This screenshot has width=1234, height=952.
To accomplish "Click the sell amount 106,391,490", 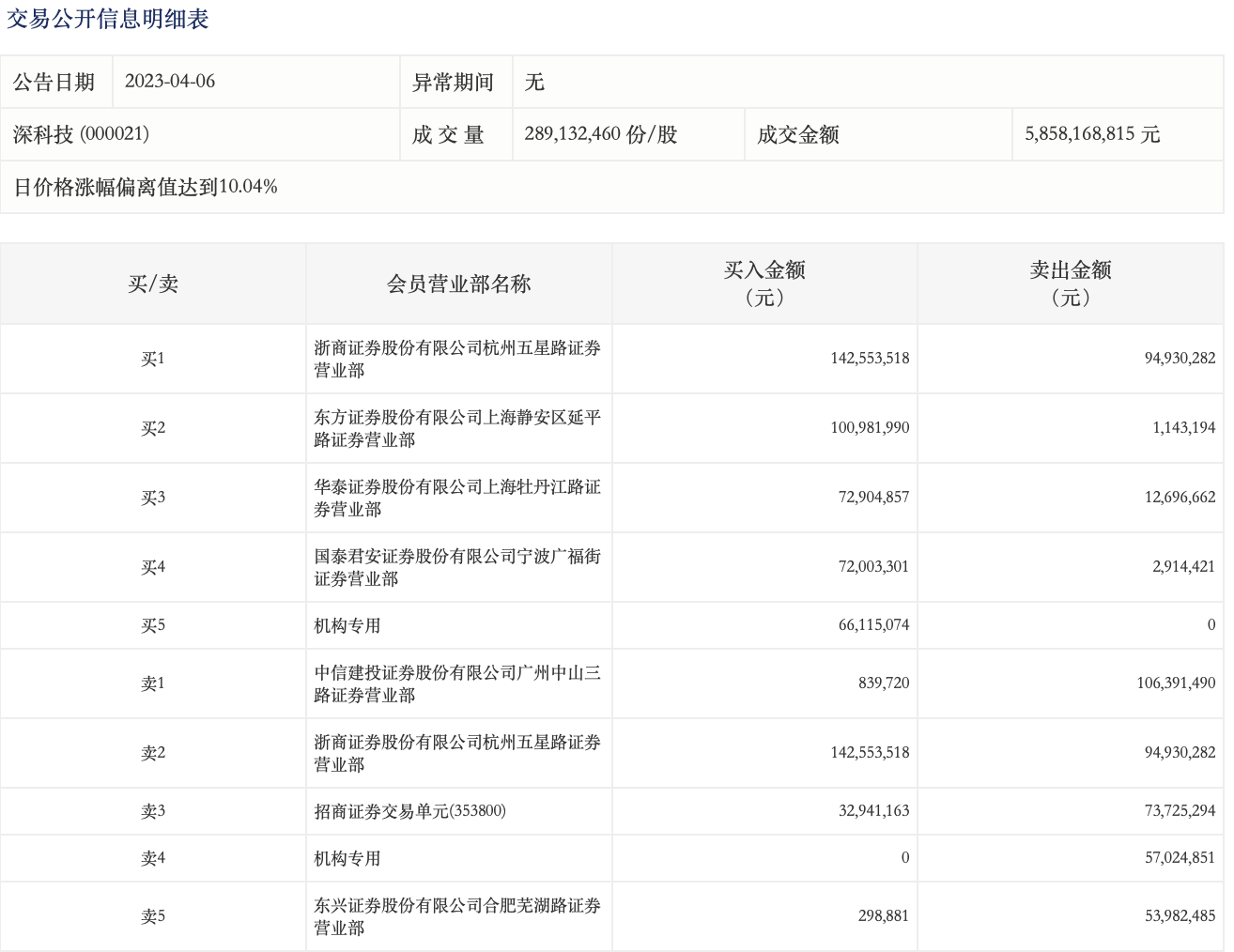I will [x=1176, y=683].
